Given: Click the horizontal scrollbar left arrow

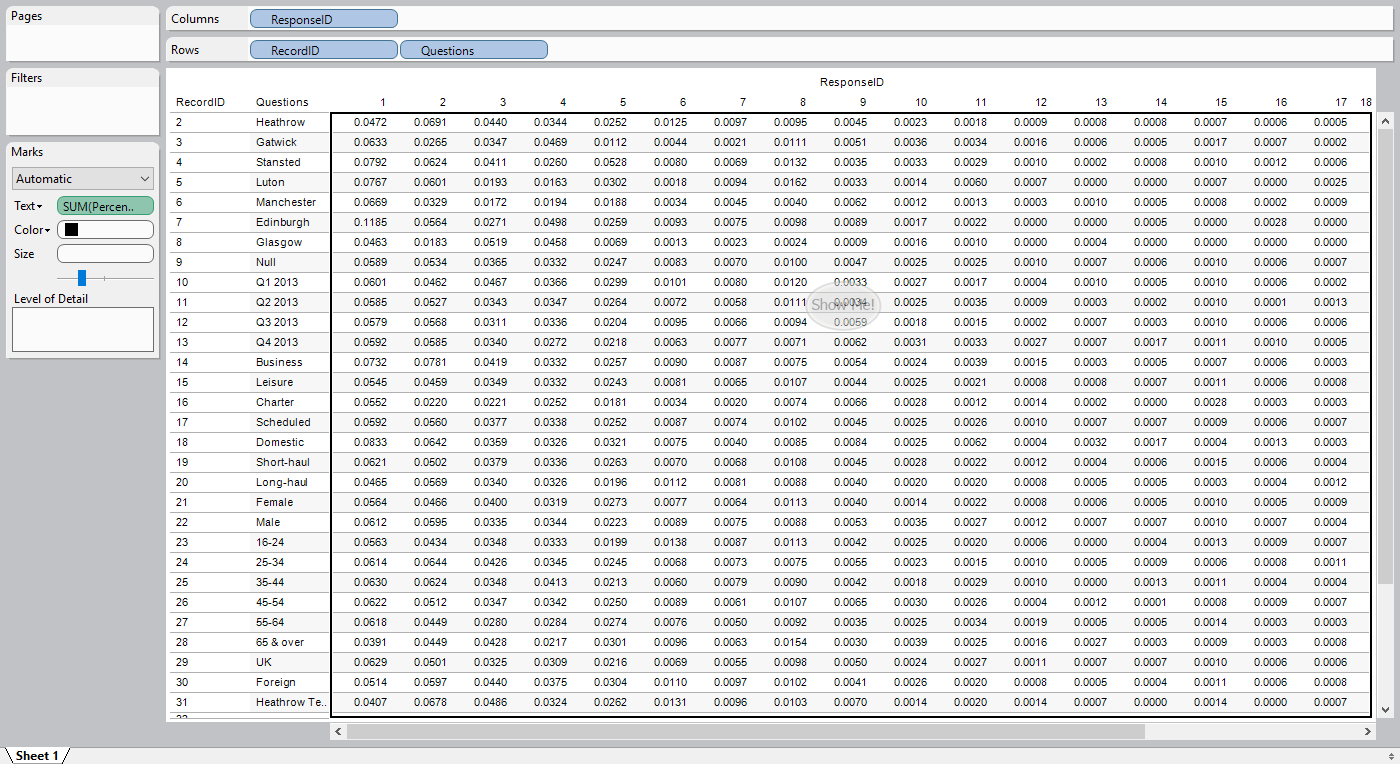Looking at the screenshot, I should (338, 732).
